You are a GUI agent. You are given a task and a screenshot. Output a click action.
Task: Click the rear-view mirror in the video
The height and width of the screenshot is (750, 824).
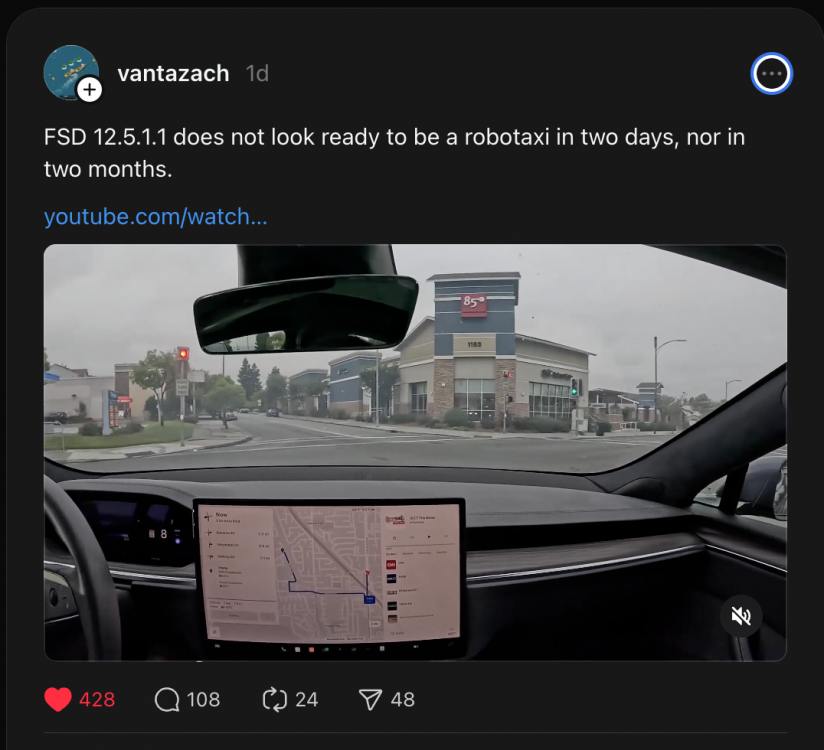coord(306,314)
